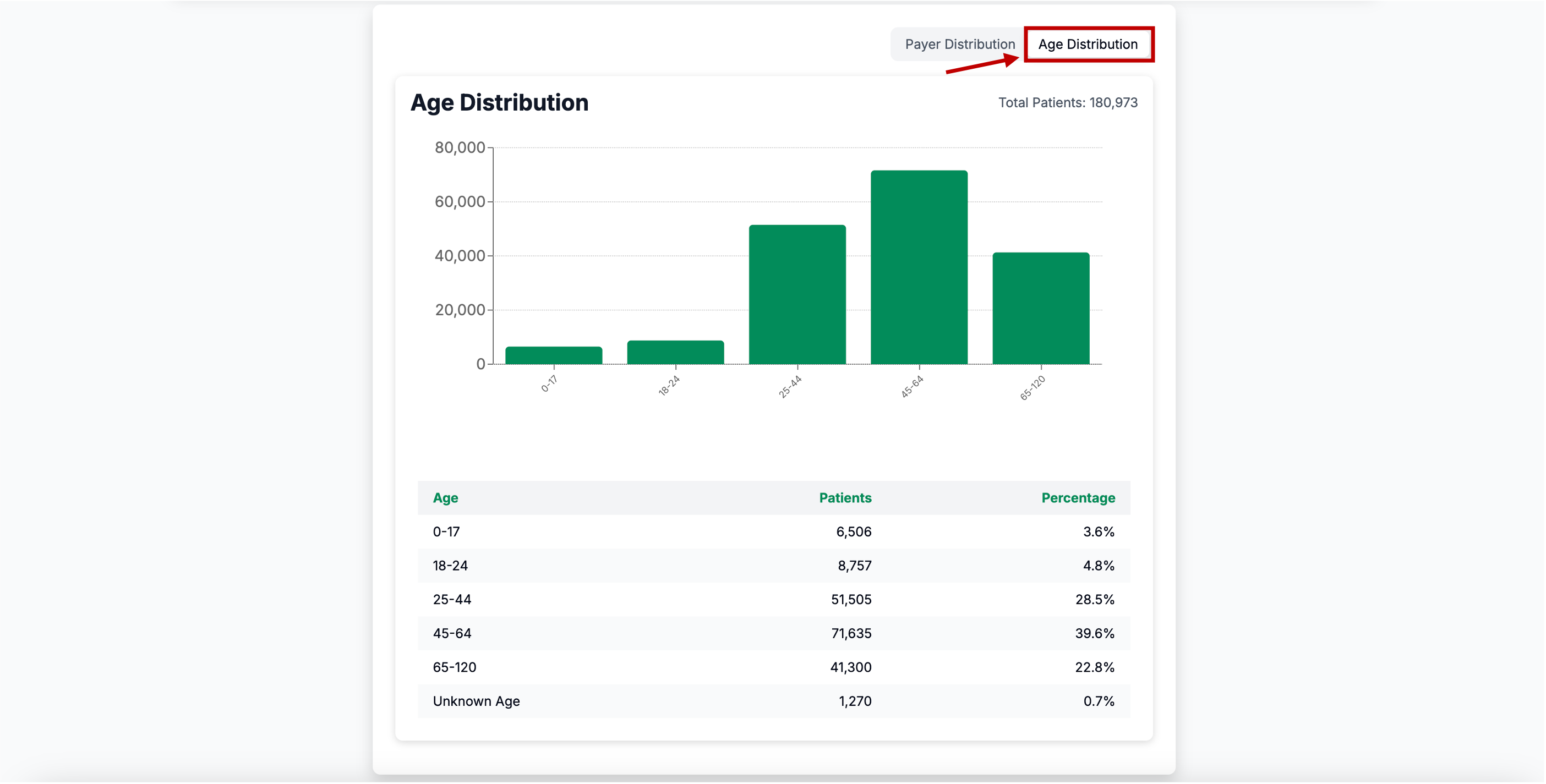Image resolution: width=1546 pixels, height=784 pixels.
Task: Switch to the Payer Distribution tab
Action: (x=959, y=45)
